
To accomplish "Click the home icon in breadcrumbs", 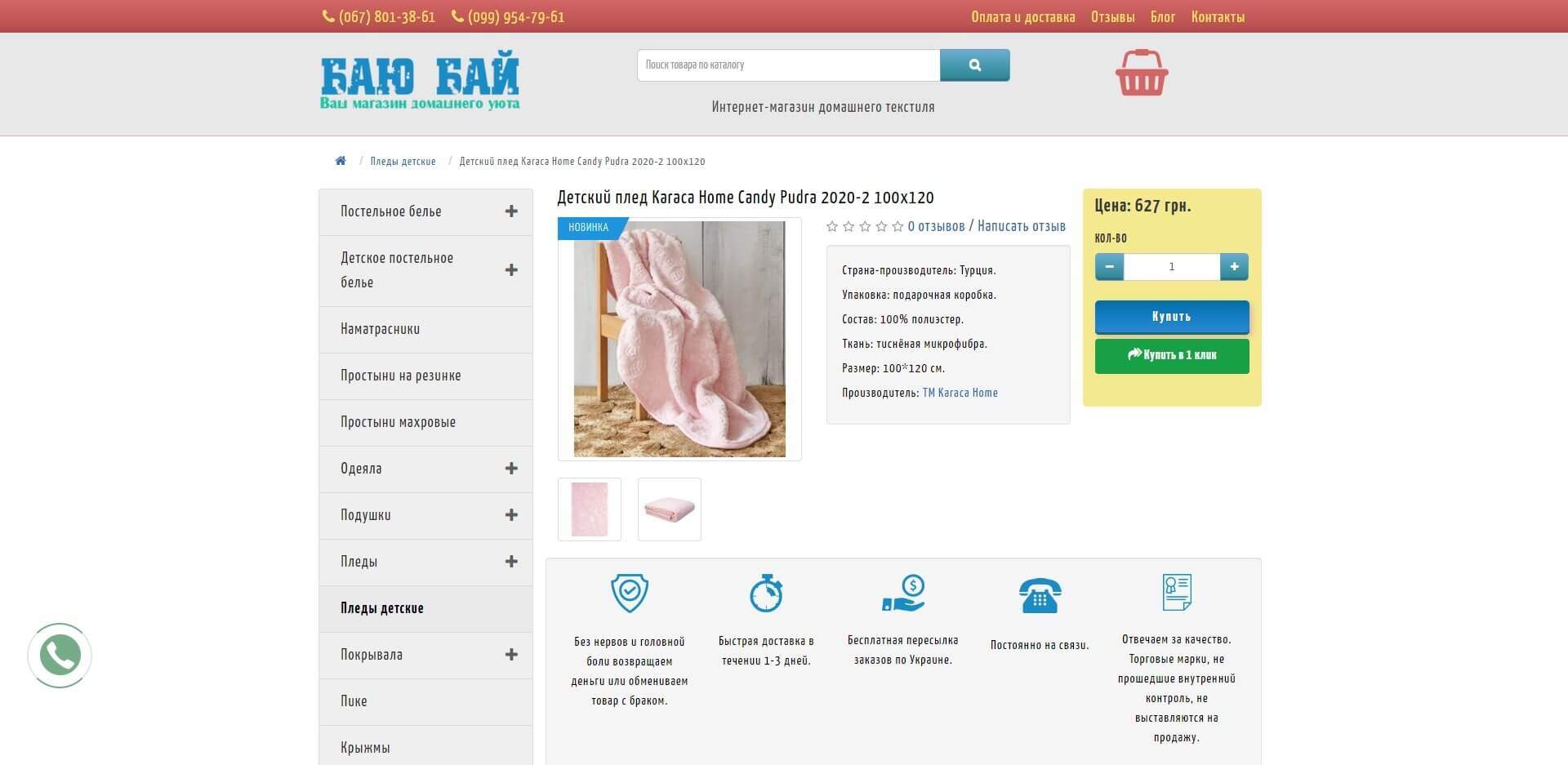I will (x=341, y=161).
